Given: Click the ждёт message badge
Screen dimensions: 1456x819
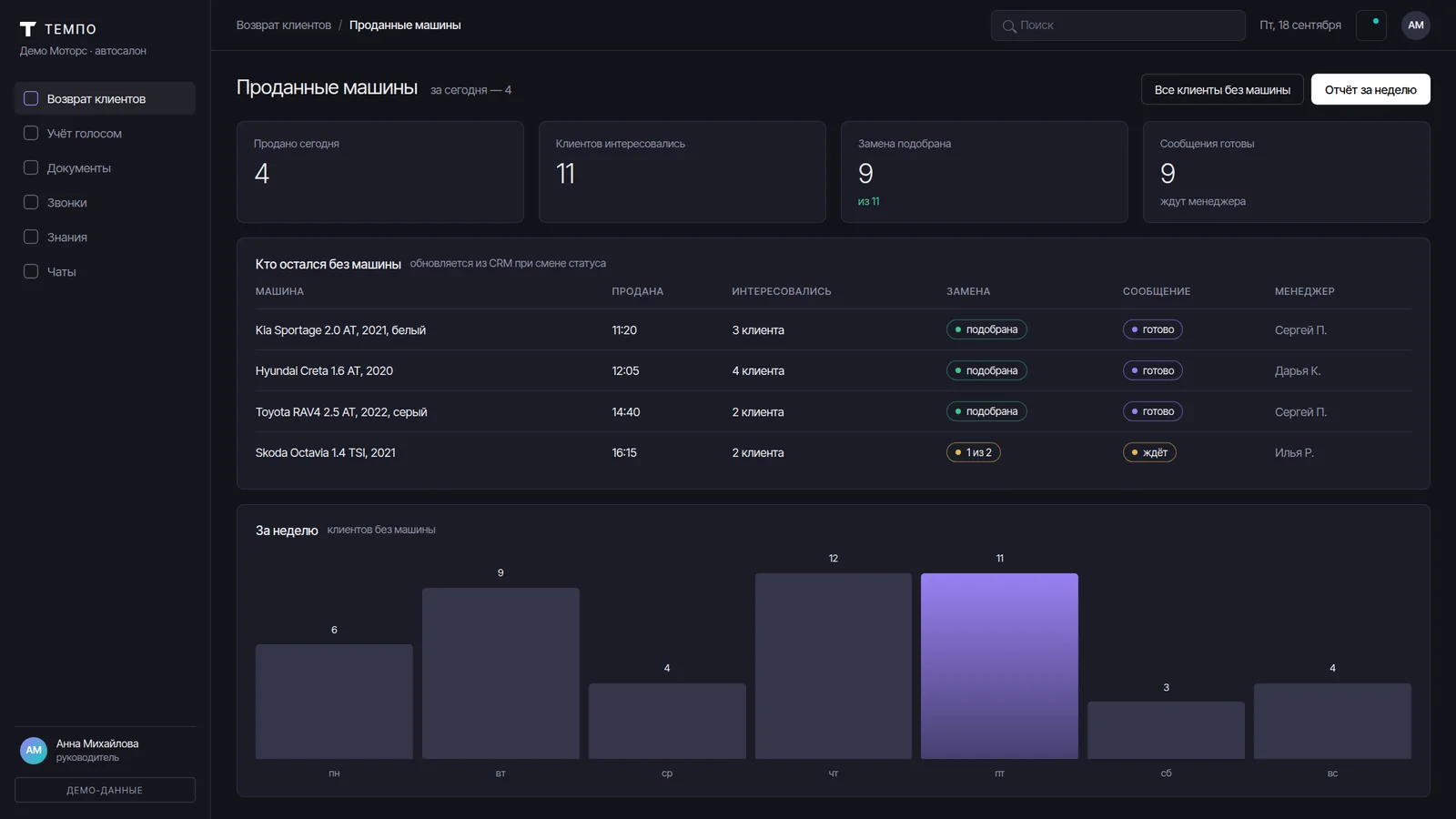Looking at the screenshot, I should tap(1149, 452).
